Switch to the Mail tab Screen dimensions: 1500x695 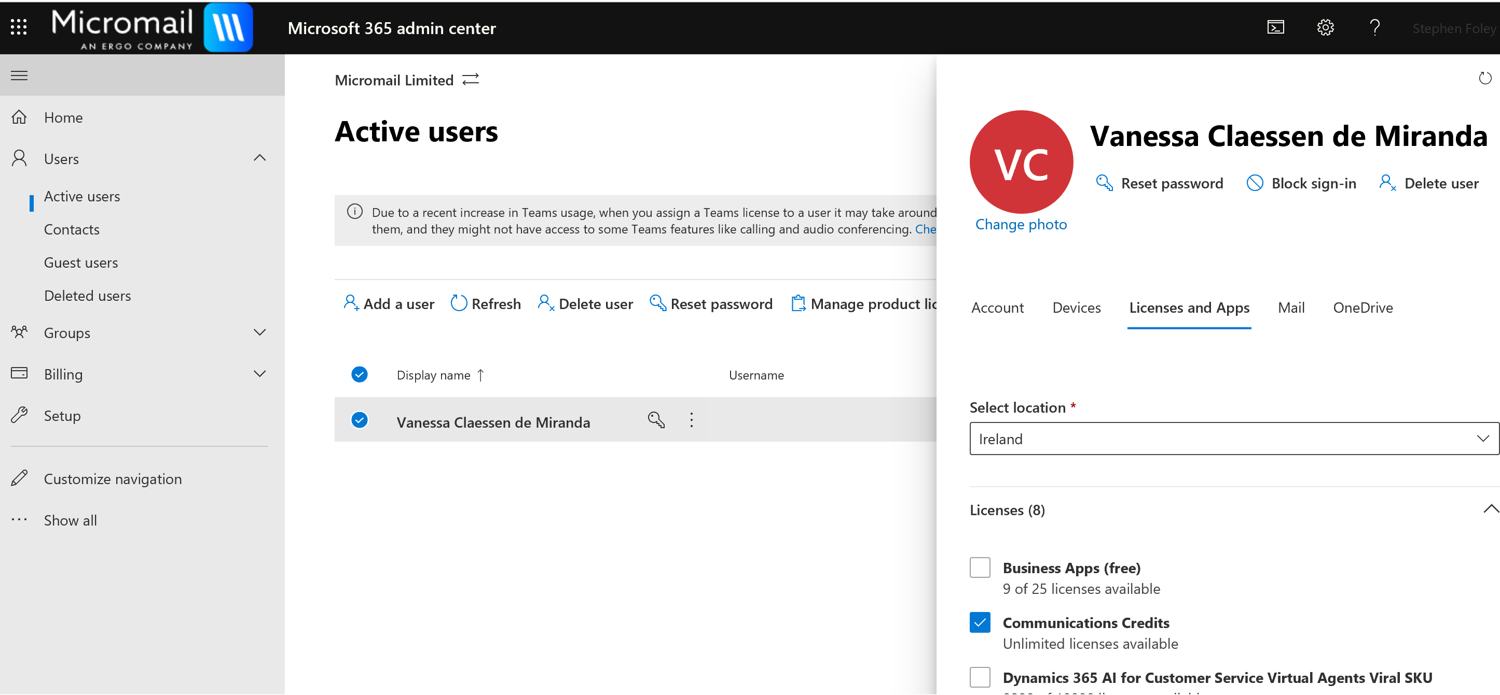[x=1291, y=308]
